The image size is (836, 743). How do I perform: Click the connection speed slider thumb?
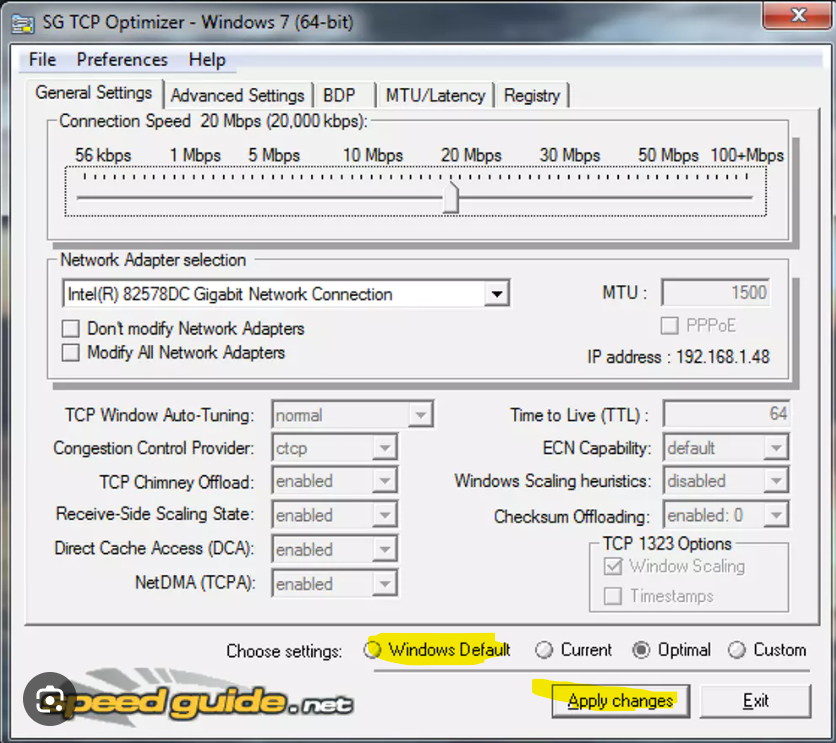point(451,197)
